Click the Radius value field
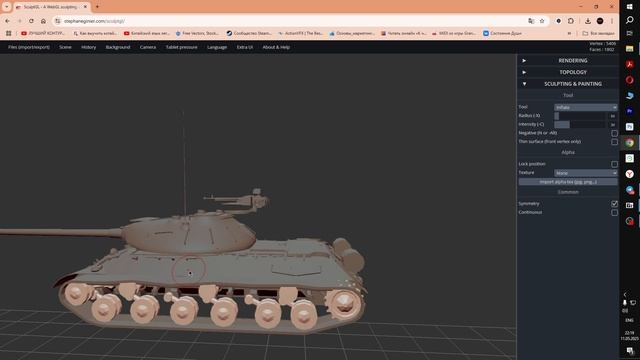Screen dimensions: 640x360 612,116
